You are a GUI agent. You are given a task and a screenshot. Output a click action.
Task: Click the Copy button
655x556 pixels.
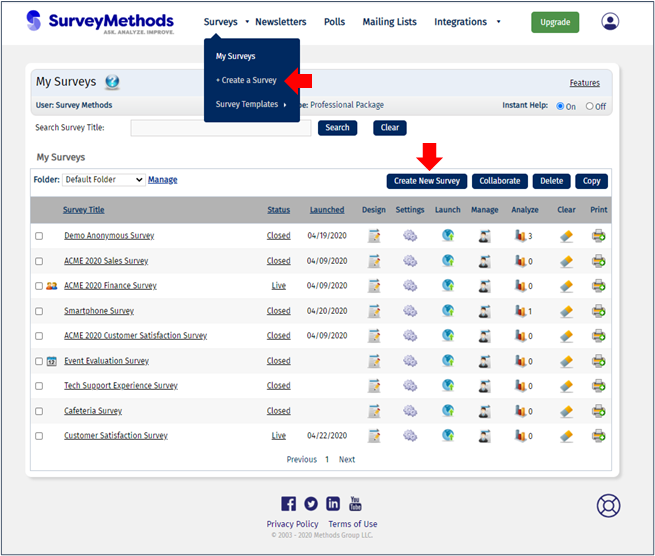coord(591,181)
